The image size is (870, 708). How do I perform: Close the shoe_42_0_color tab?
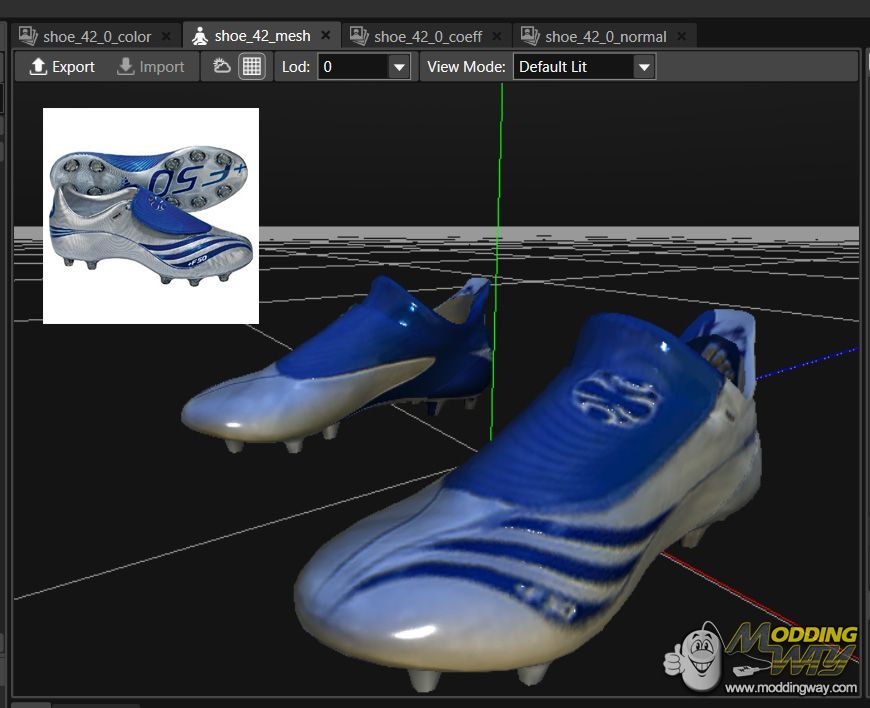pyautogui.click(x=166, y=36)
